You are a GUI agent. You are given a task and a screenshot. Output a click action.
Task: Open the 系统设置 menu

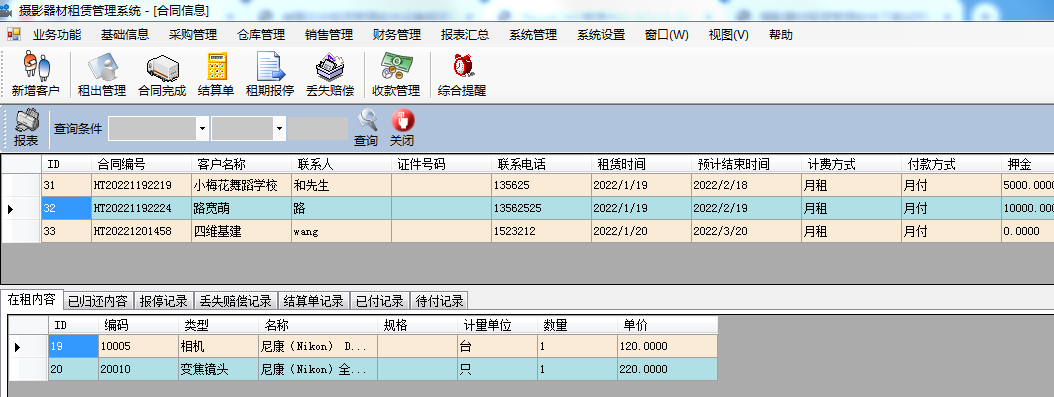pos(601,35)
